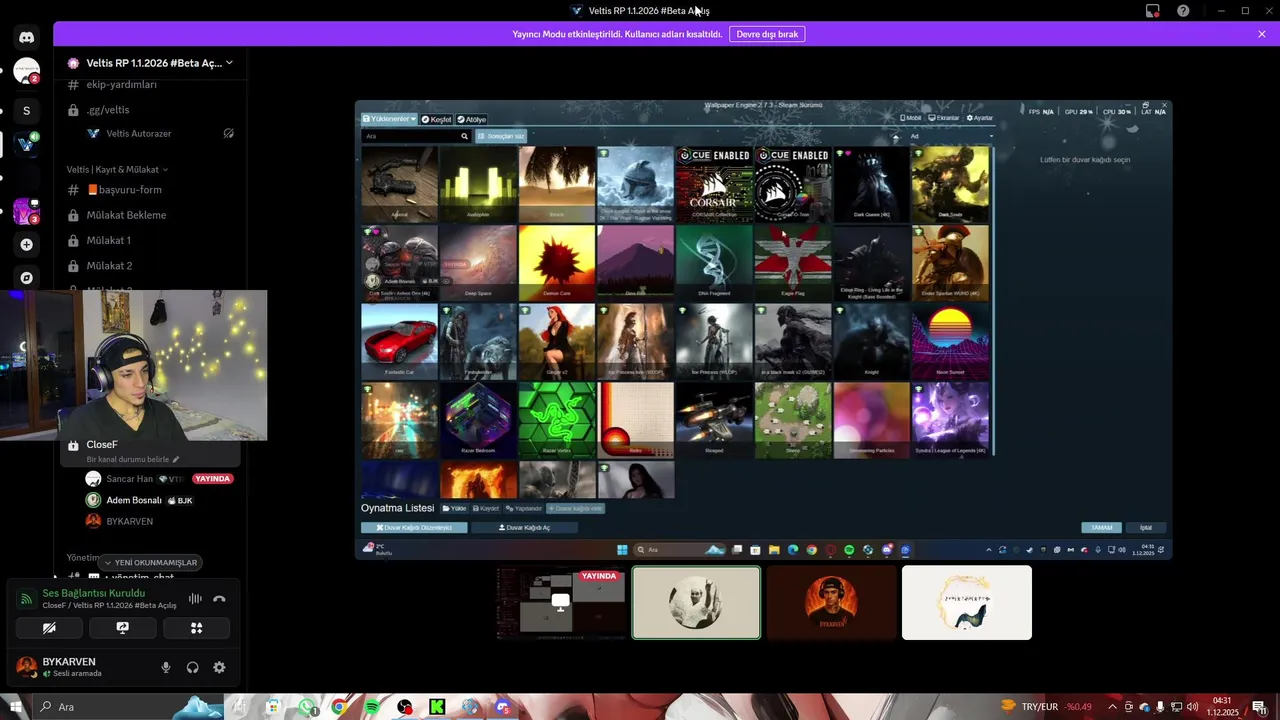Select BYKARVEN participant tile in call strip
The image size is (1280, 720).
[832, 602]
